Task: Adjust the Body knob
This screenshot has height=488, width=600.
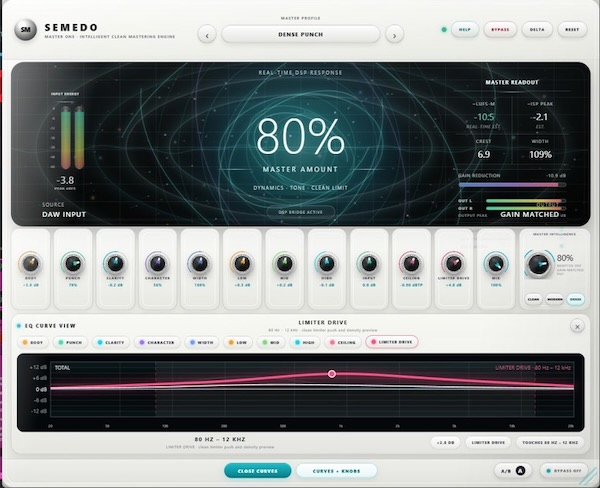Action: [31, 263]
